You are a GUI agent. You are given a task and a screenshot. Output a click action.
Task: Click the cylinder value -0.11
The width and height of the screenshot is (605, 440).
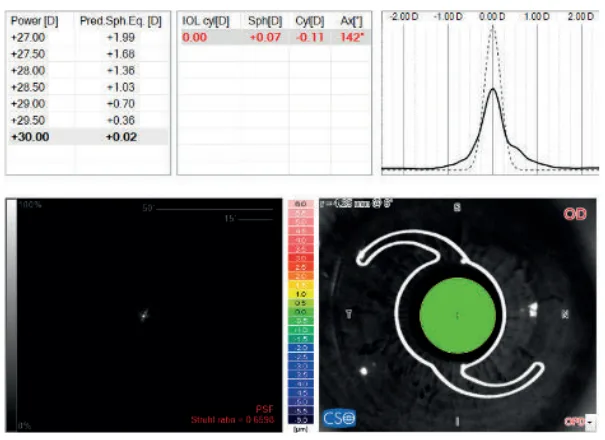[309, 37]
